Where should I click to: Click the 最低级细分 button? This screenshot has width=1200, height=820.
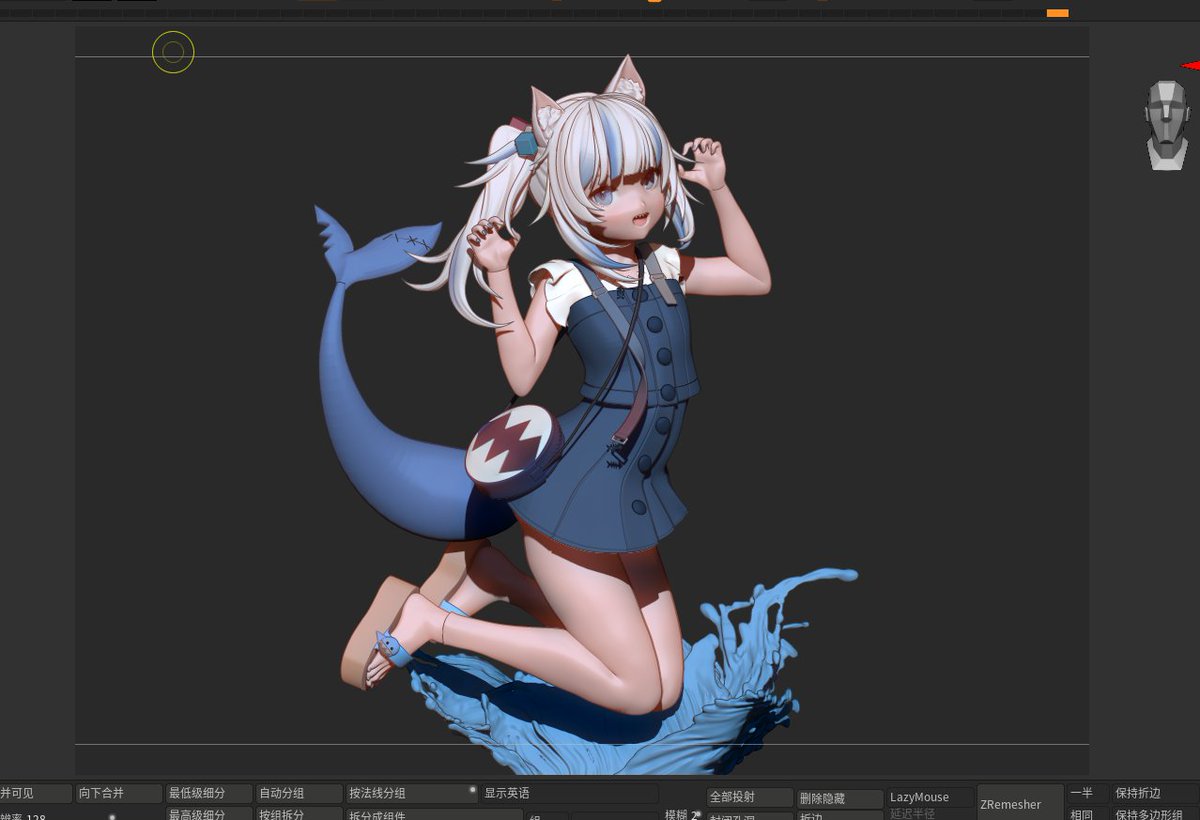tap(209, 793)
